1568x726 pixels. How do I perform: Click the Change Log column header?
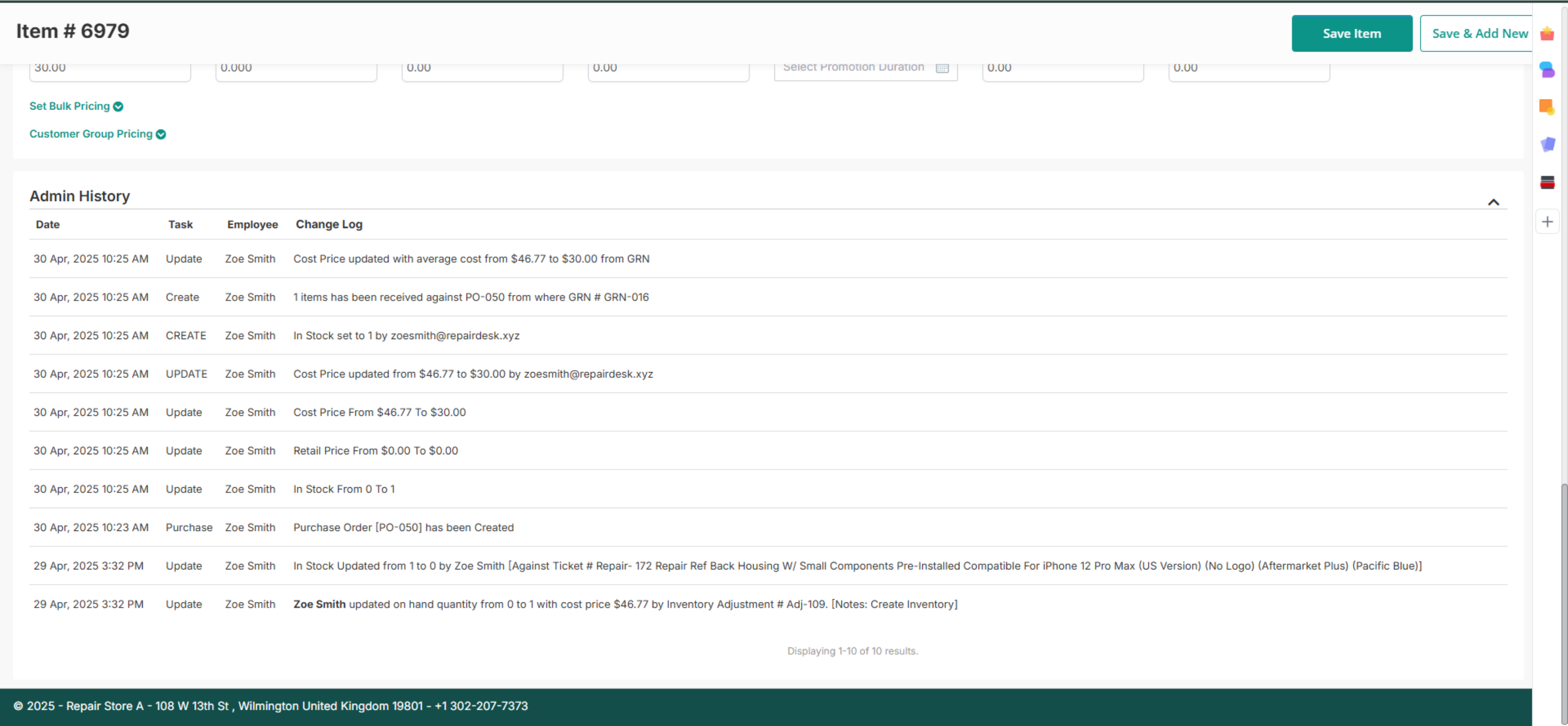pyautogui.click(x=328, y=224)
